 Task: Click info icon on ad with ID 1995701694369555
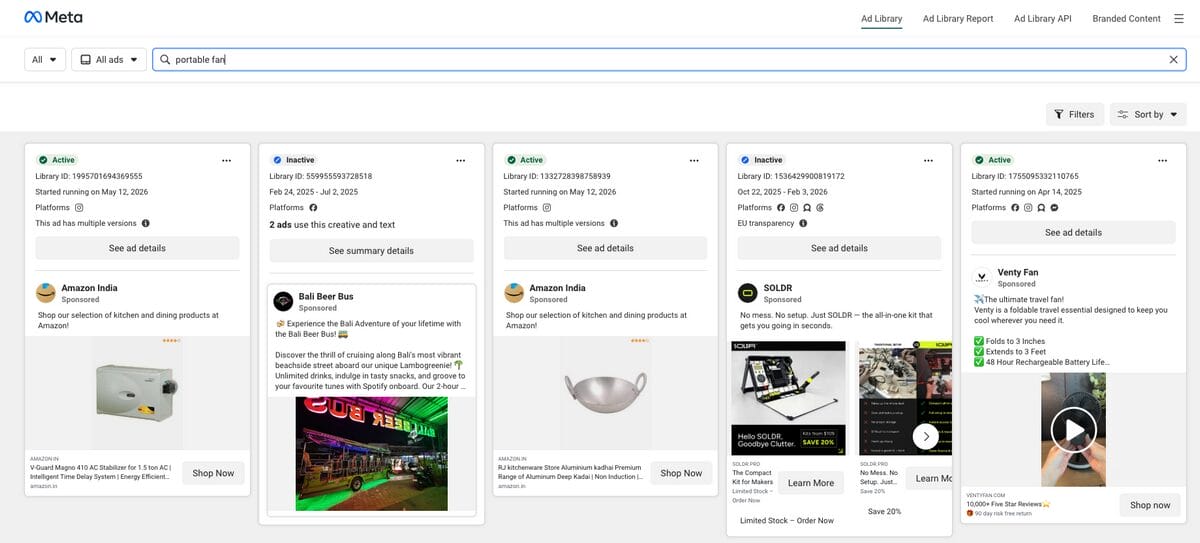pos(146,223)
